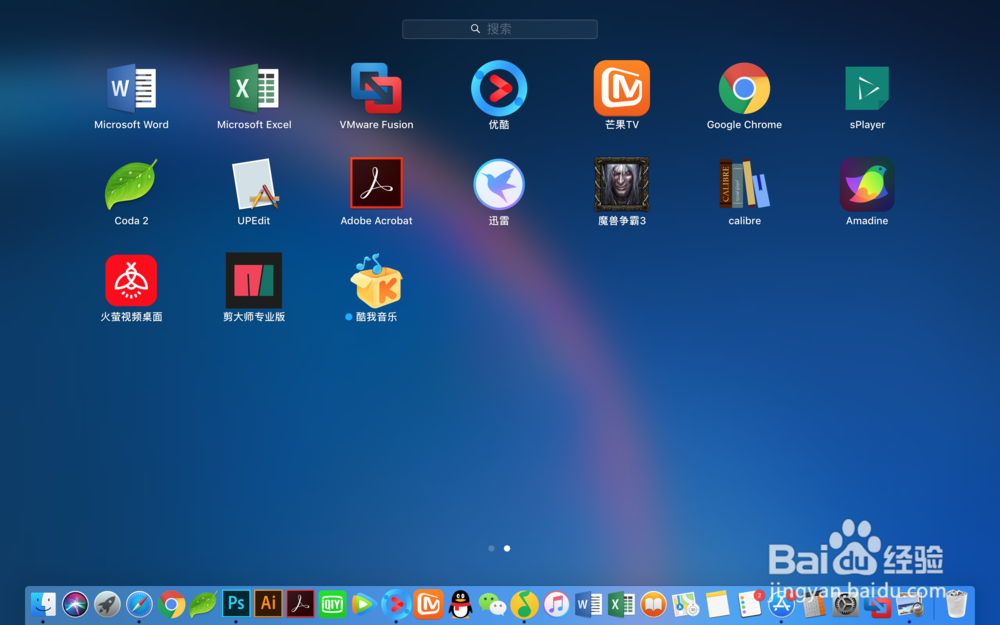Image resolution: width=1000 pixels, height=625 pixels.
Task: Click the Launchpad search field
Action: coord(499,29)
